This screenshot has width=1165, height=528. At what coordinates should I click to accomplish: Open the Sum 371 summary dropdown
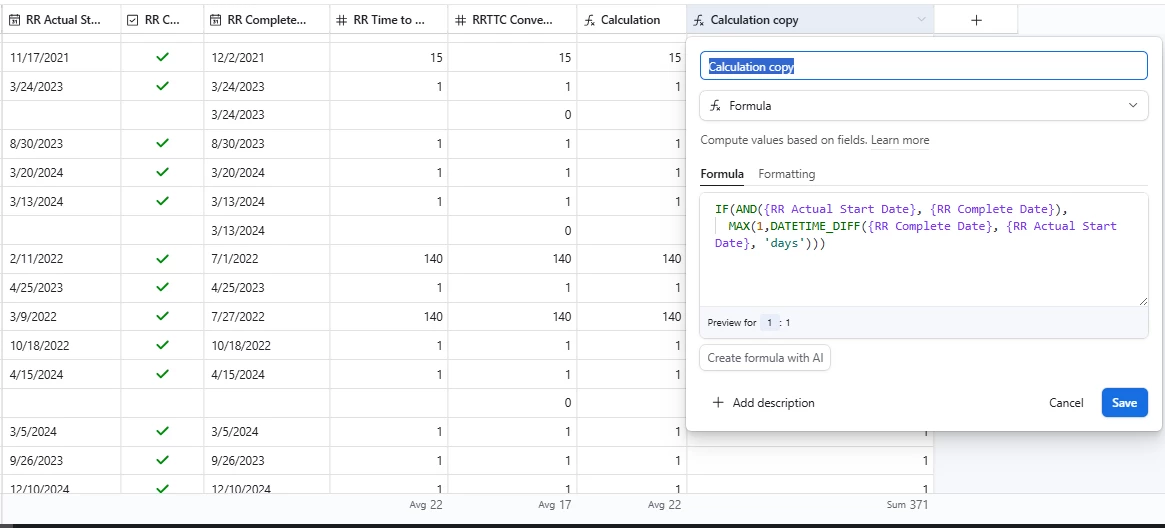pos(908,505)
